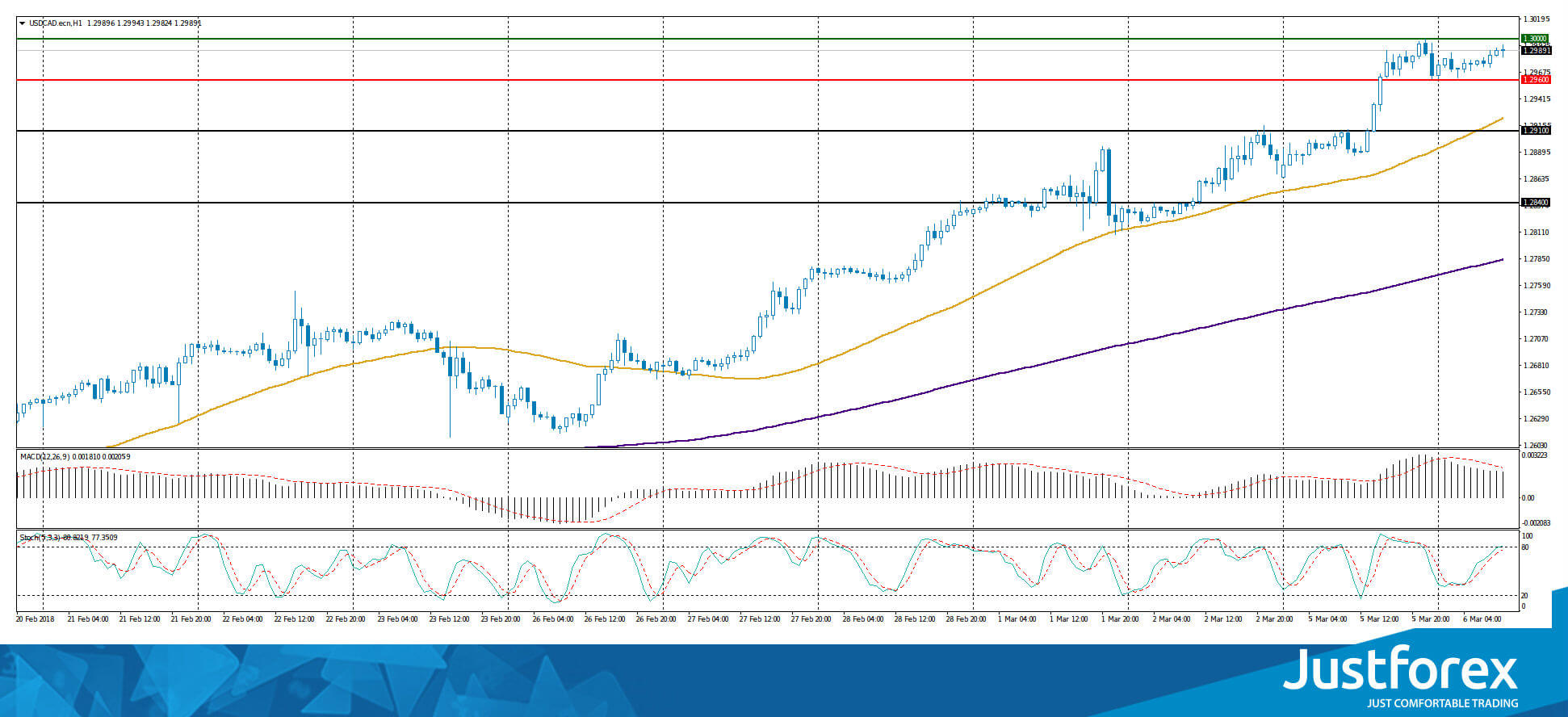Click the 28 Feb 20:00 time label
Screen dimensions: 1568x717
(x=966, y=619)
